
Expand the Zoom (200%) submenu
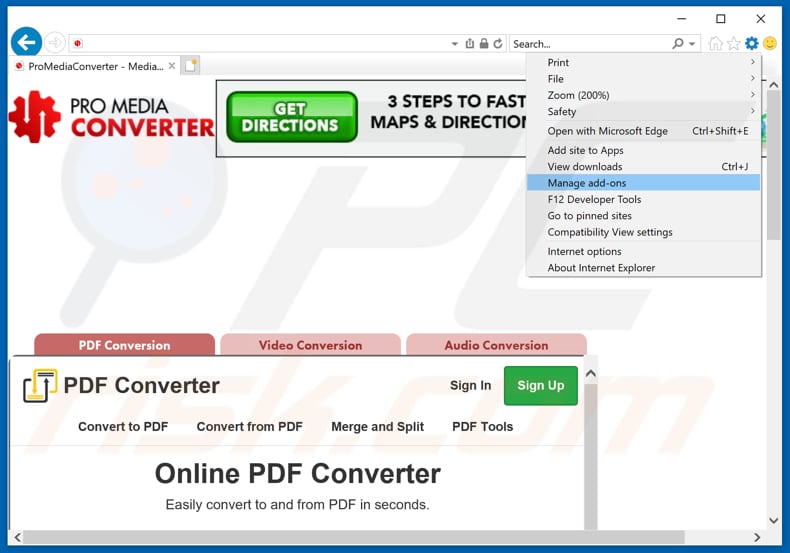[x=644, y=95]
